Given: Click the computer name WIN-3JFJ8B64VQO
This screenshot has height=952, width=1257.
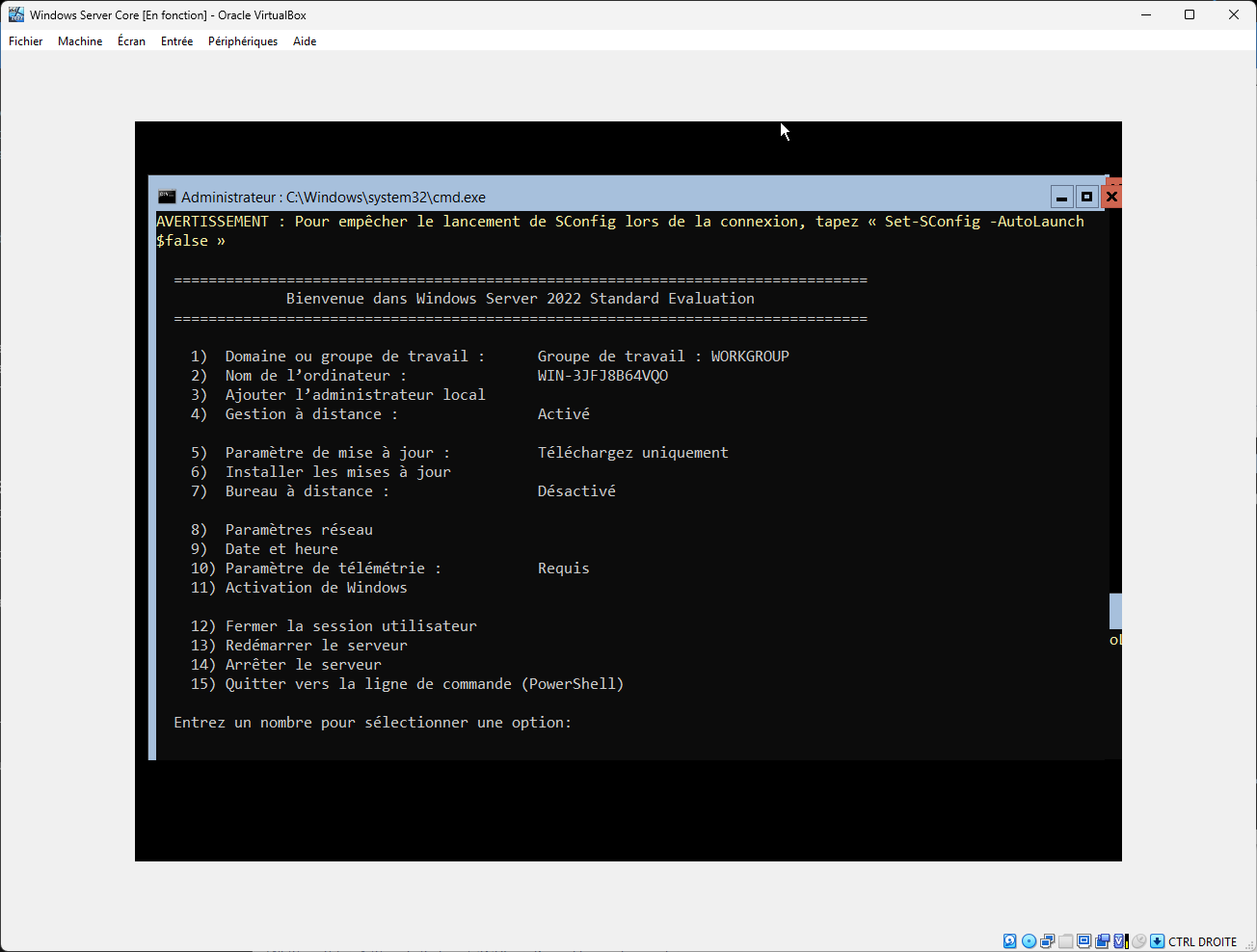Looking at the screenshot, I should pos(602,376).
